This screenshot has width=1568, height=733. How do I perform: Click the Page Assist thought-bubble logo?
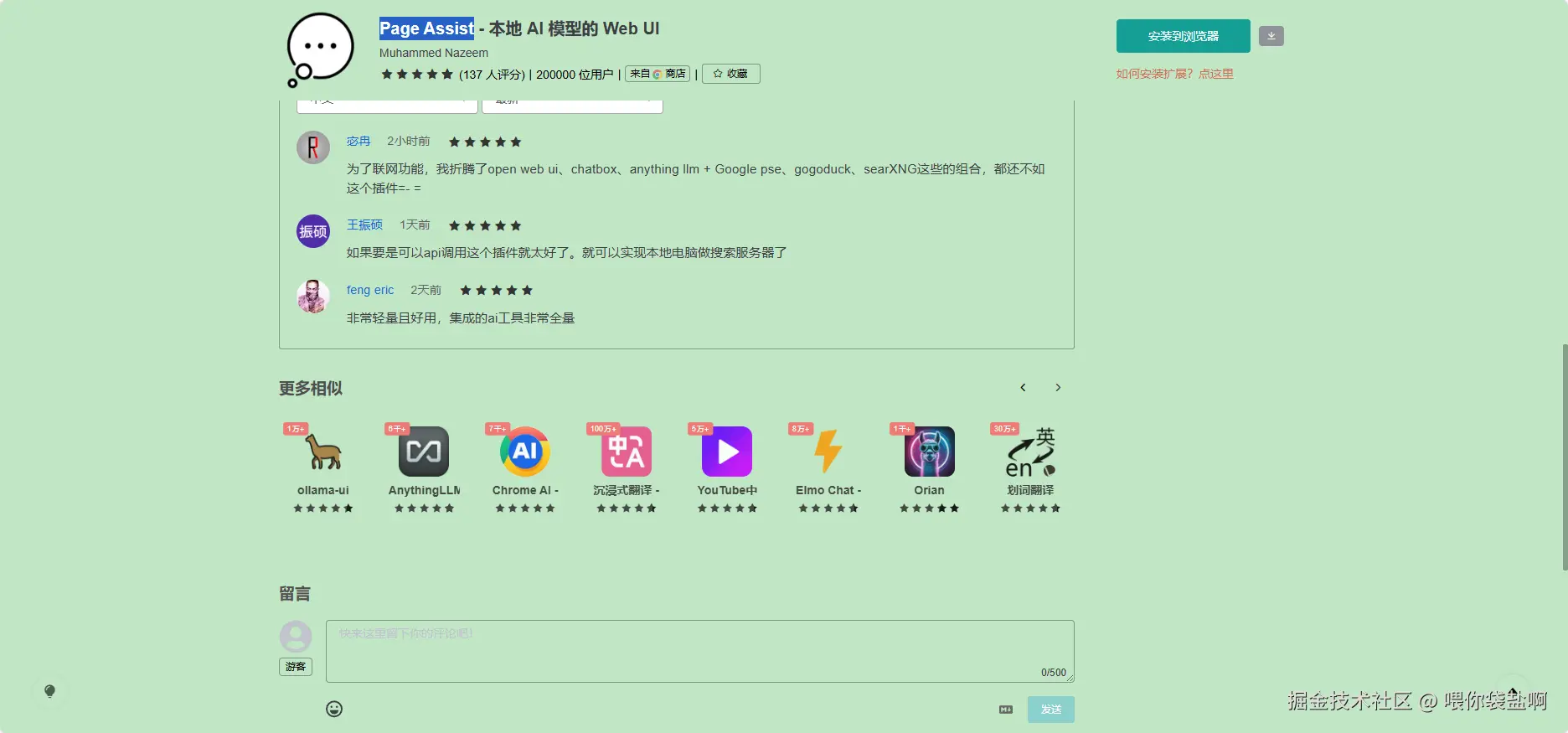coord(319,49)
